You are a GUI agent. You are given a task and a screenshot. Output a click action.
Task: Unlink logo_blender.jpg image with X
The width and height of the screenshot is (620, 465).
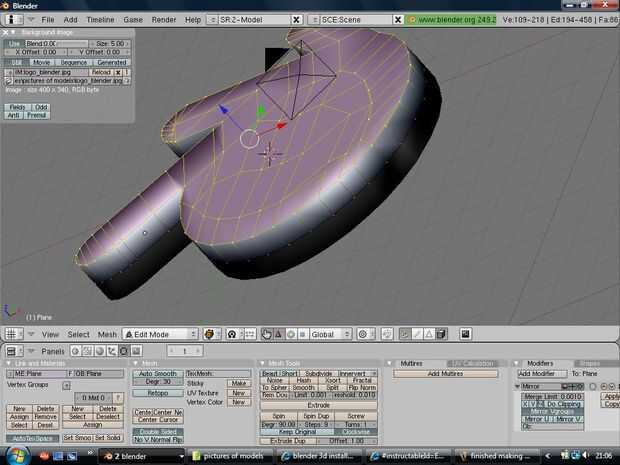tap(118, 72)
